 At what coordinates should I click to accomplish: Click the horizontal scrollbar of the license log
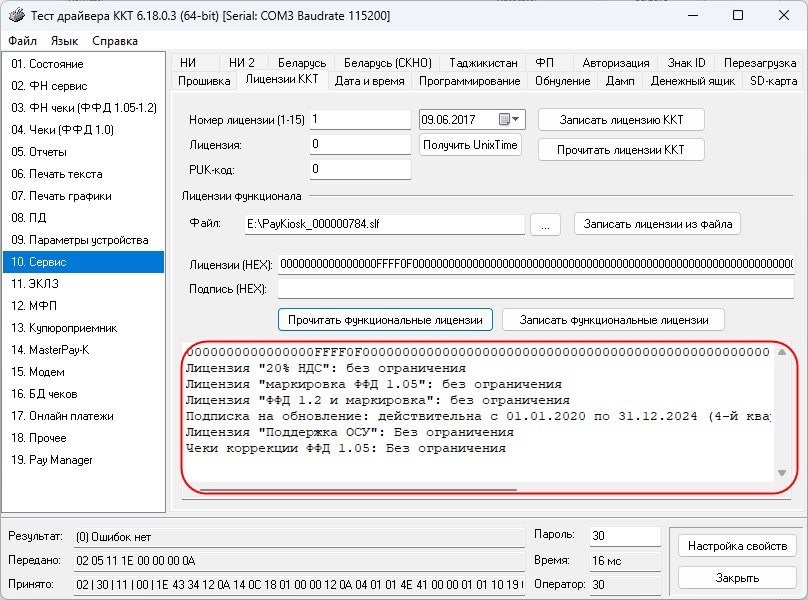click(x=358, y=490)
